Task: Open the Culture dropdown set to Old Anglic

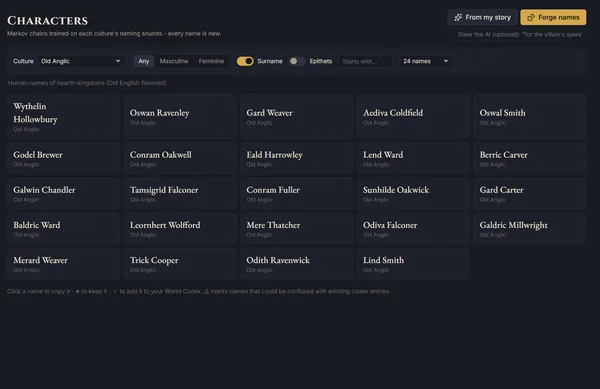Action: tap(81, 61)
